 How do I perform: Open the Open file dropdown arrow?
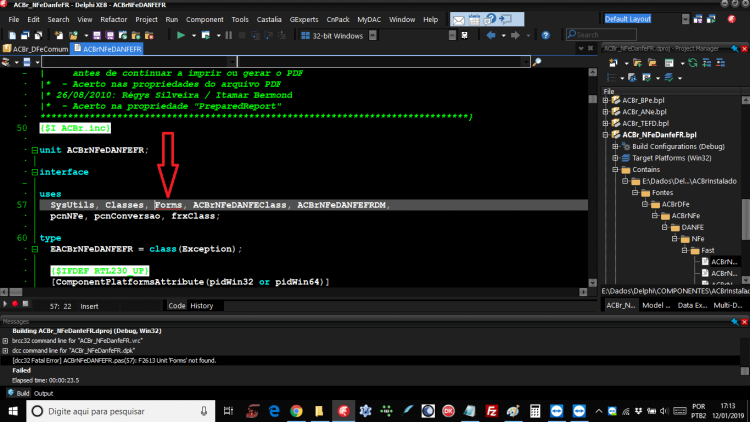point(86,35)
